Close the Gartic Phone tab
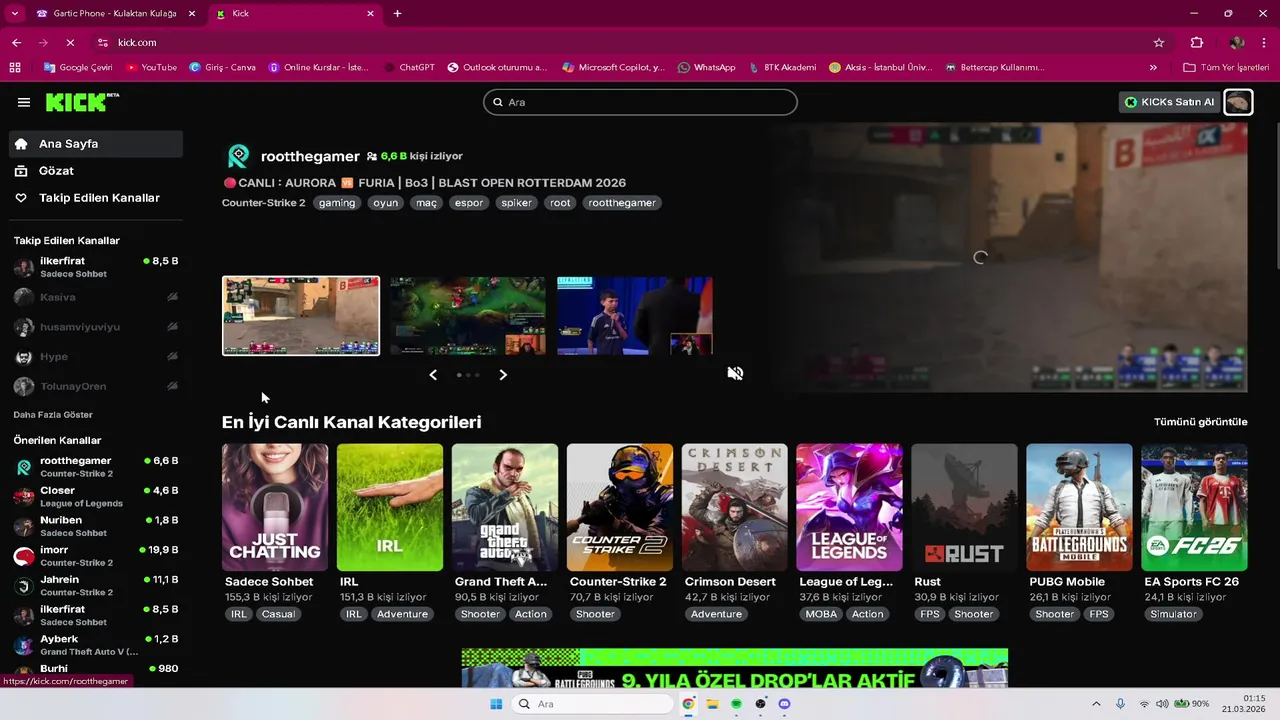 coord(192,14)
